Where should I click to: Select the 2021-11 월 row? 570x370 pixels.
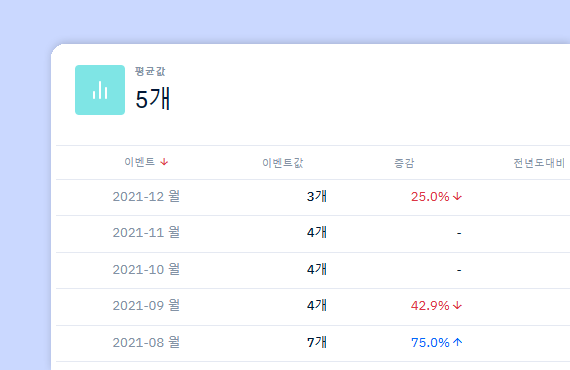point(313,233)
